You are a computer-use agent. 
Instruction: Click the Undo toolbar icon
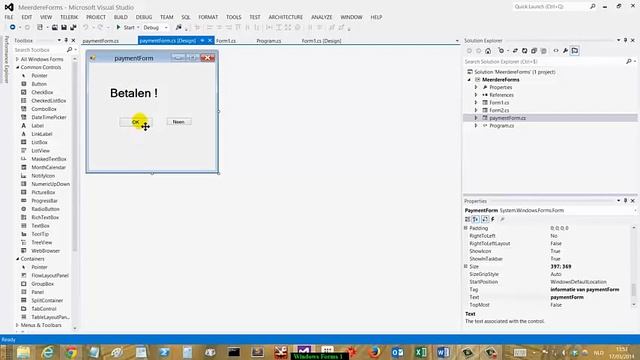click(86, 27)
